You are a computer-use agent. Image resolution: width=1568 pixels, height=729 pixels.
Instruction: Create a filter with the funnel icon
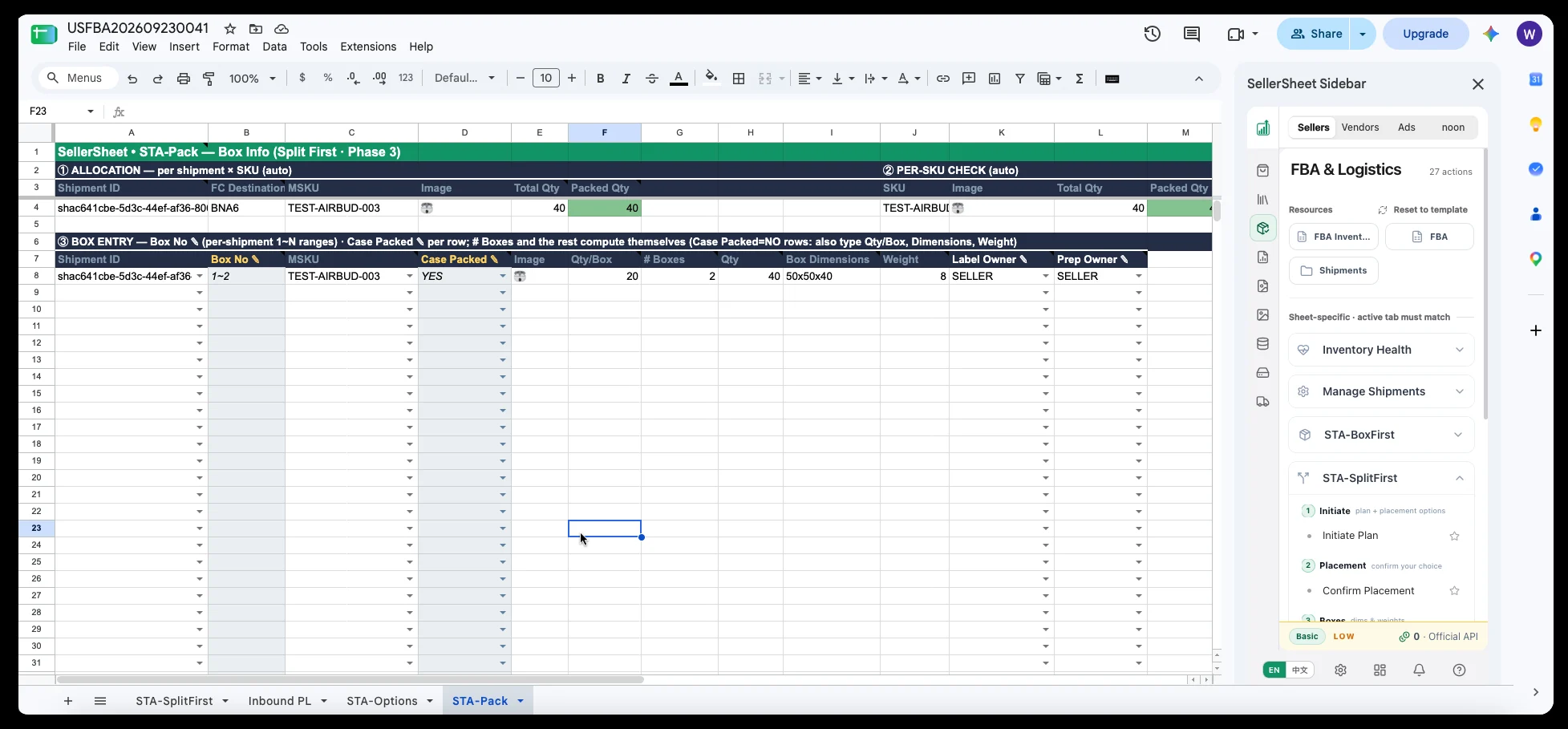coord(1020,79)
